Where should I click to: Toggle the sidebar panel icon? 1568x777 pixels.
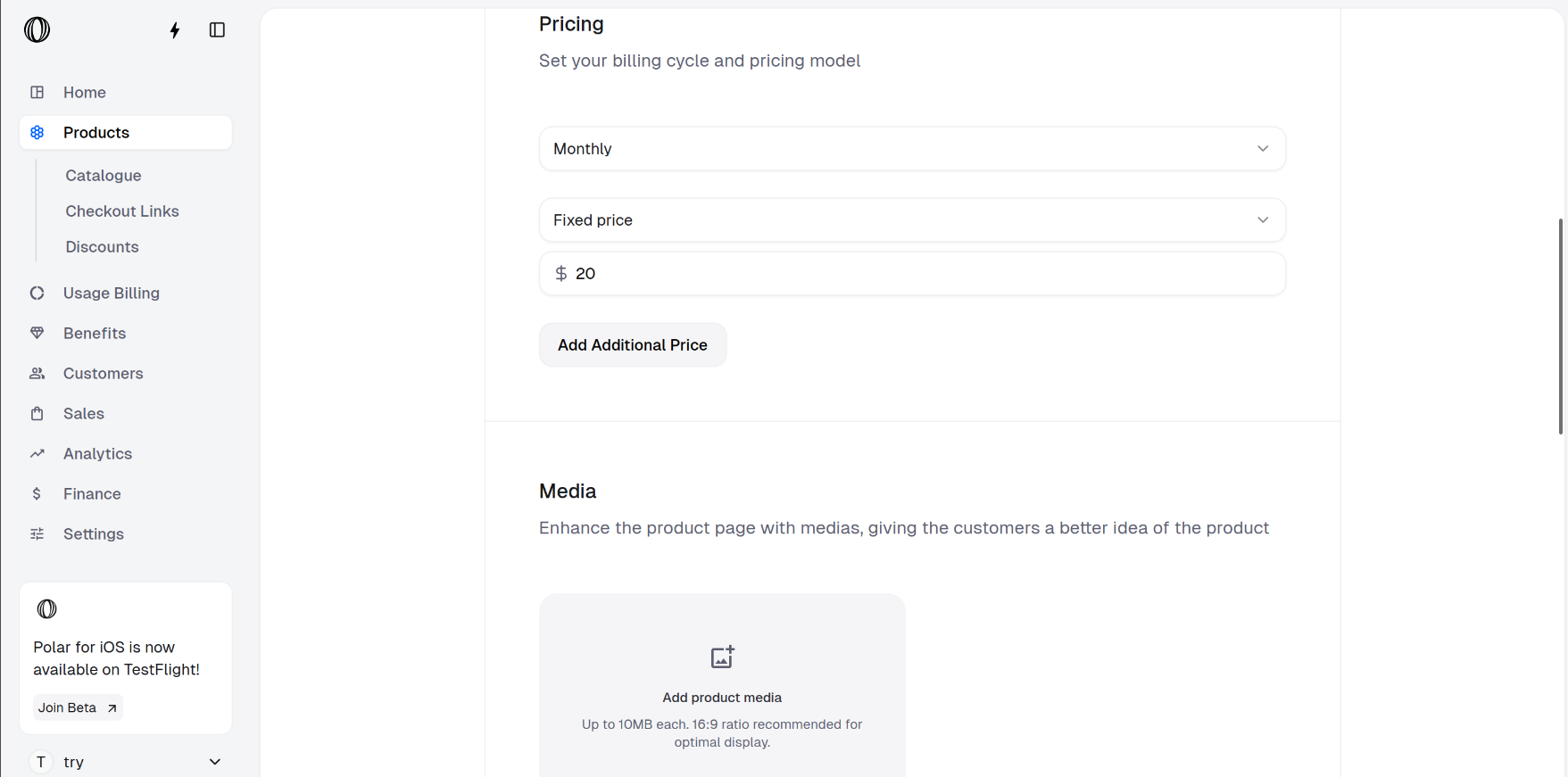tap(217, 30)
